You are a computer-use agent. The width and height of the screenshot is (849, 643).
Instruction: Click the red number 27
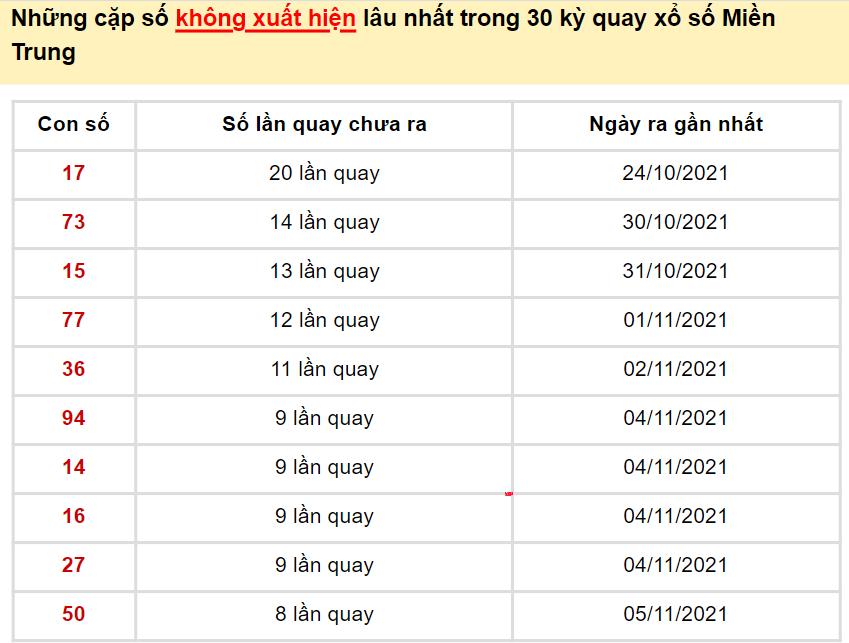[x=74, y=565]
